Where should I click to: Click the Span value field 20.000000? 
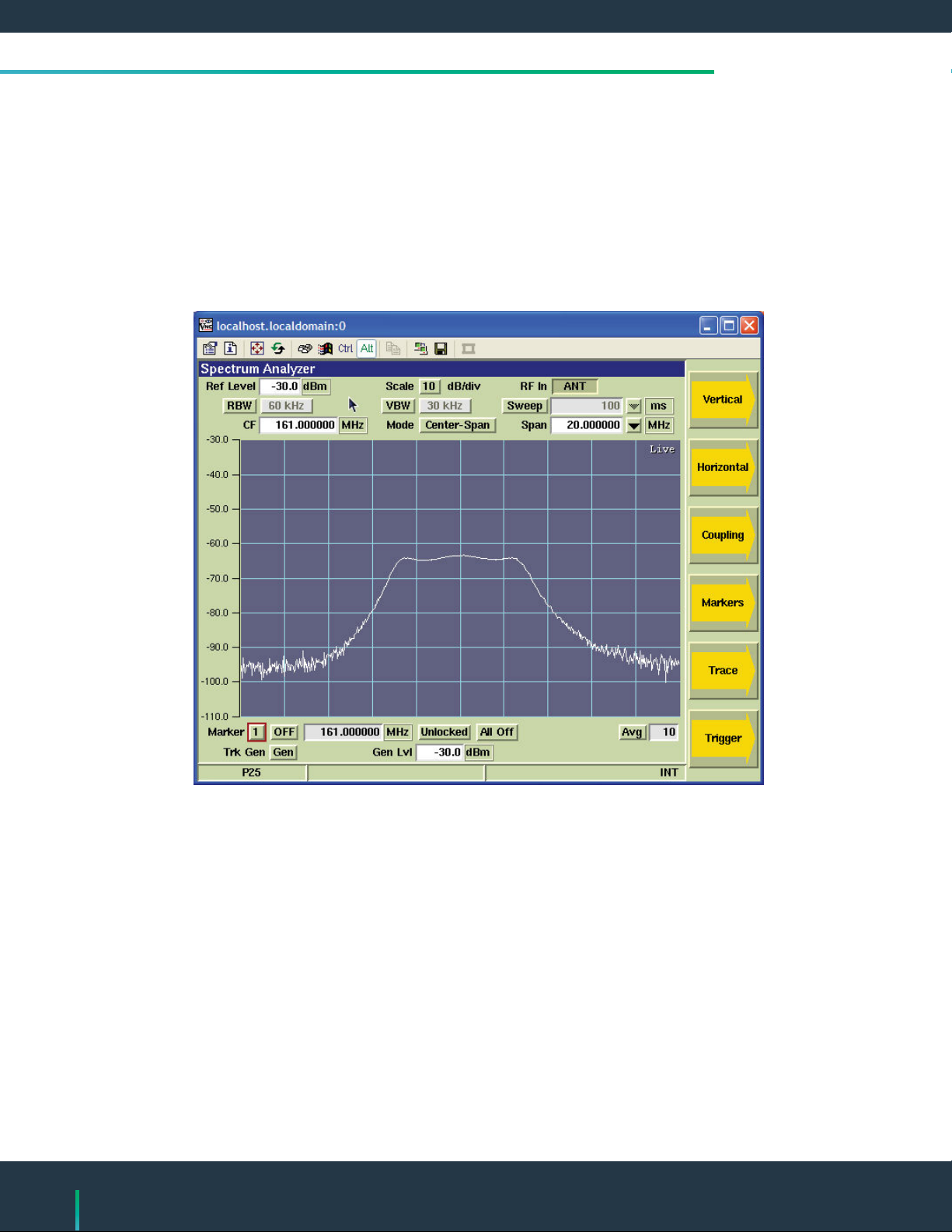(x=587, y=425)
